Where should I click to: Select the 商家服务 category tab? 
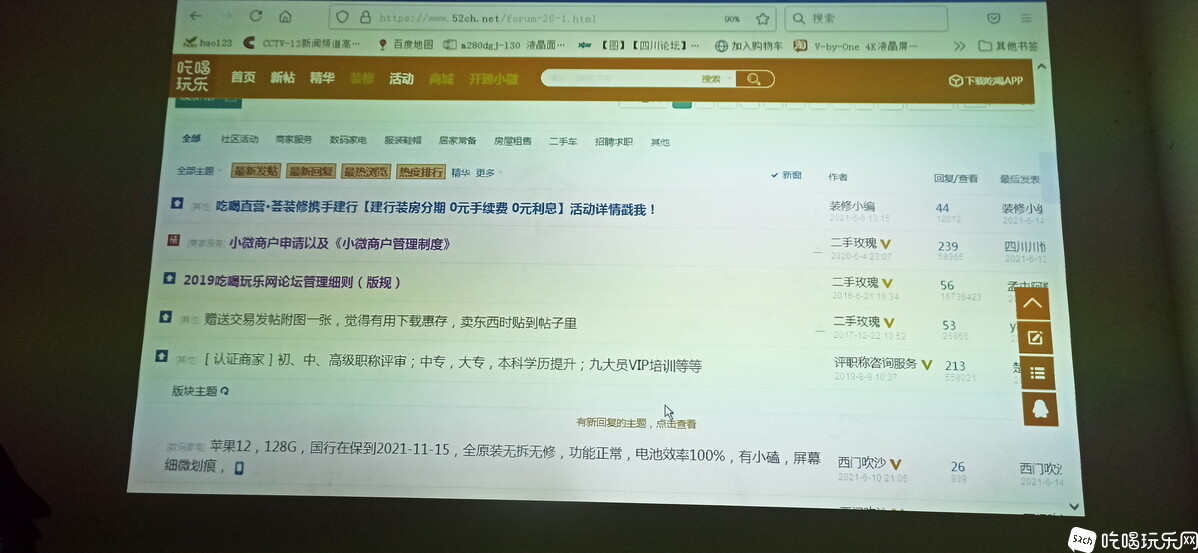tap(293, 140)
